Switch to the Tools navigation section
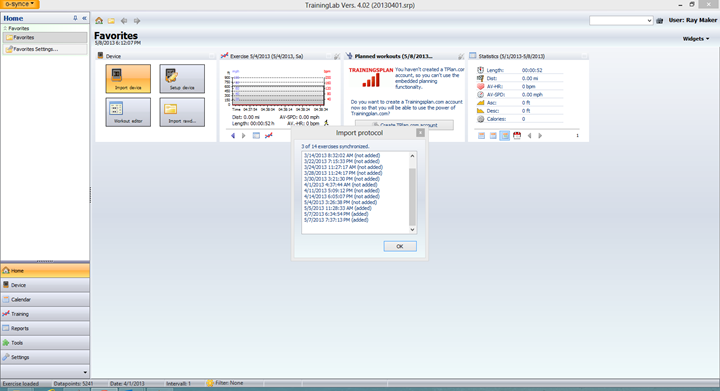The width and height of the screenshot is (720, 391). pos(45,343)
